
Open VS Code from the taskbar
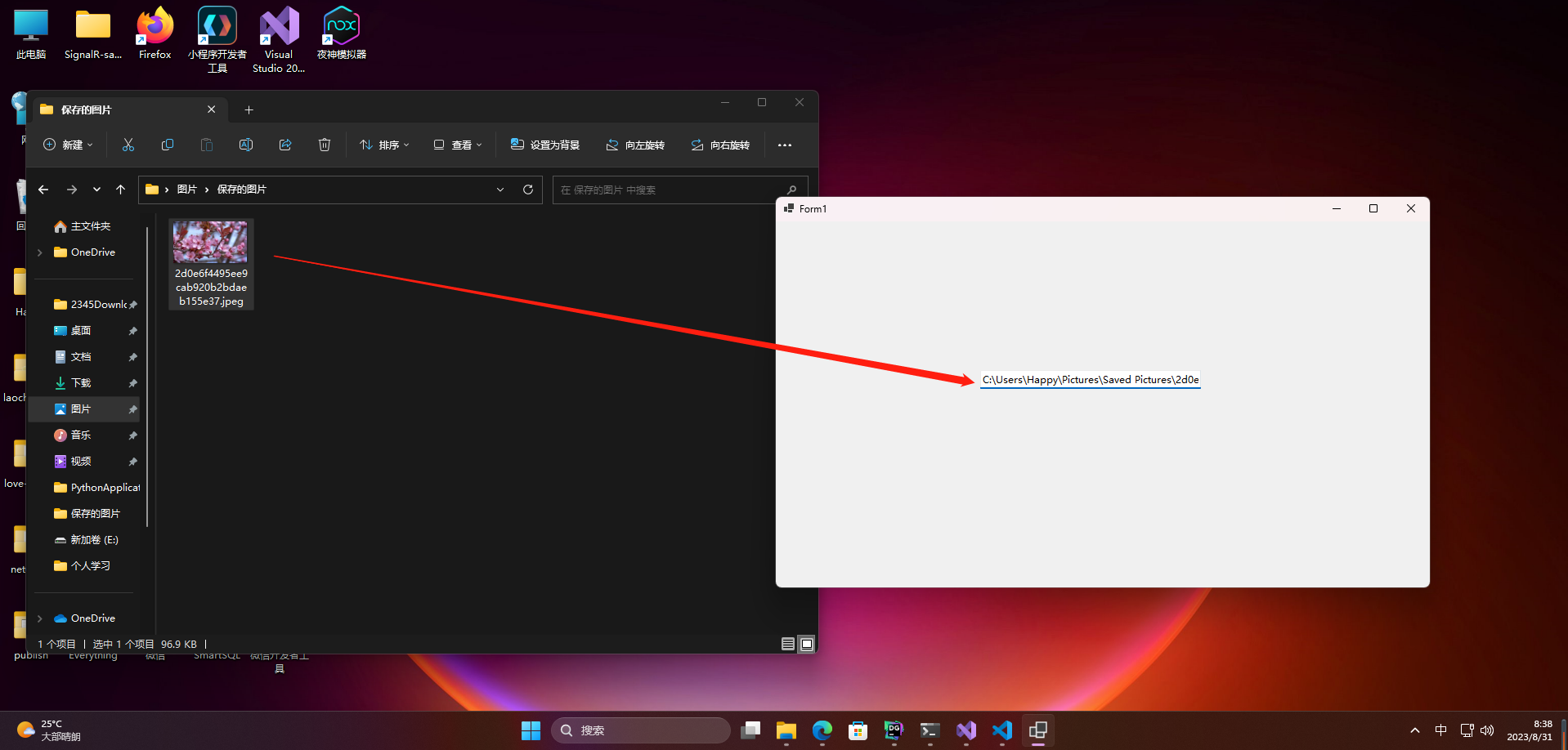coord(1002,730)
